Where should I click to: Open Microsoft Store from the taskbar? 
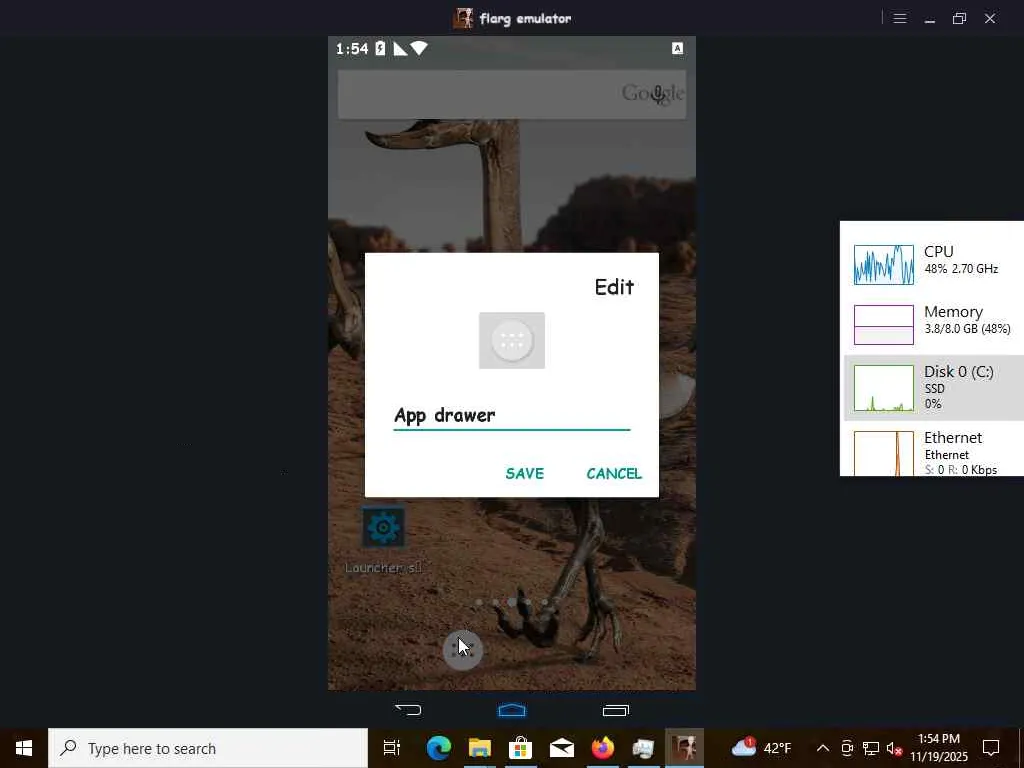click(x=520, y=748)
